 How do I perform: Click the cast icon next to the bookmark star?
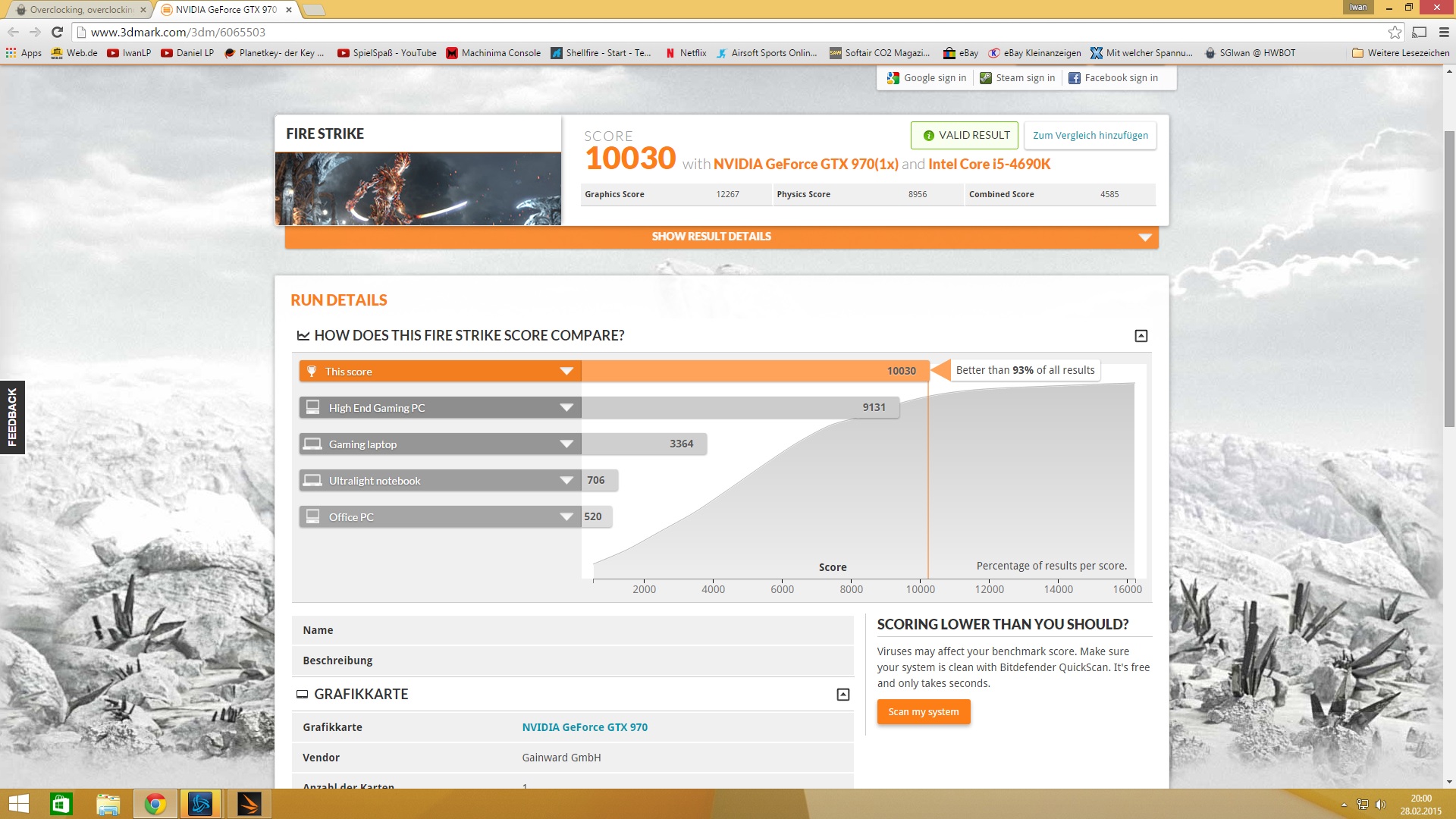1419,32
